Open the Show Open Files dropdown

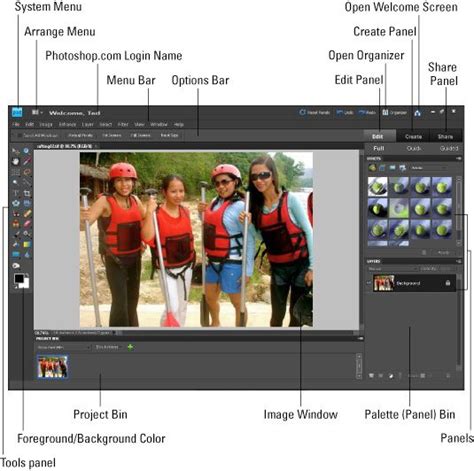click(63, 347)
